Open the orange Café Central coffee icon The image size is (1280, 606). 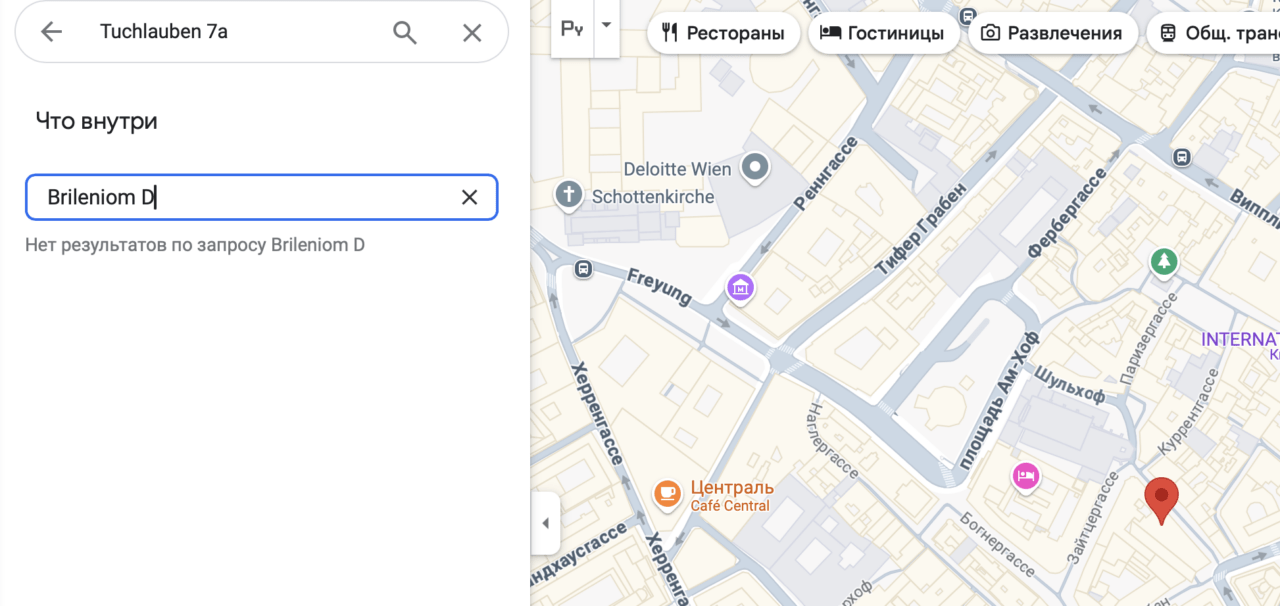pos(667,493)
